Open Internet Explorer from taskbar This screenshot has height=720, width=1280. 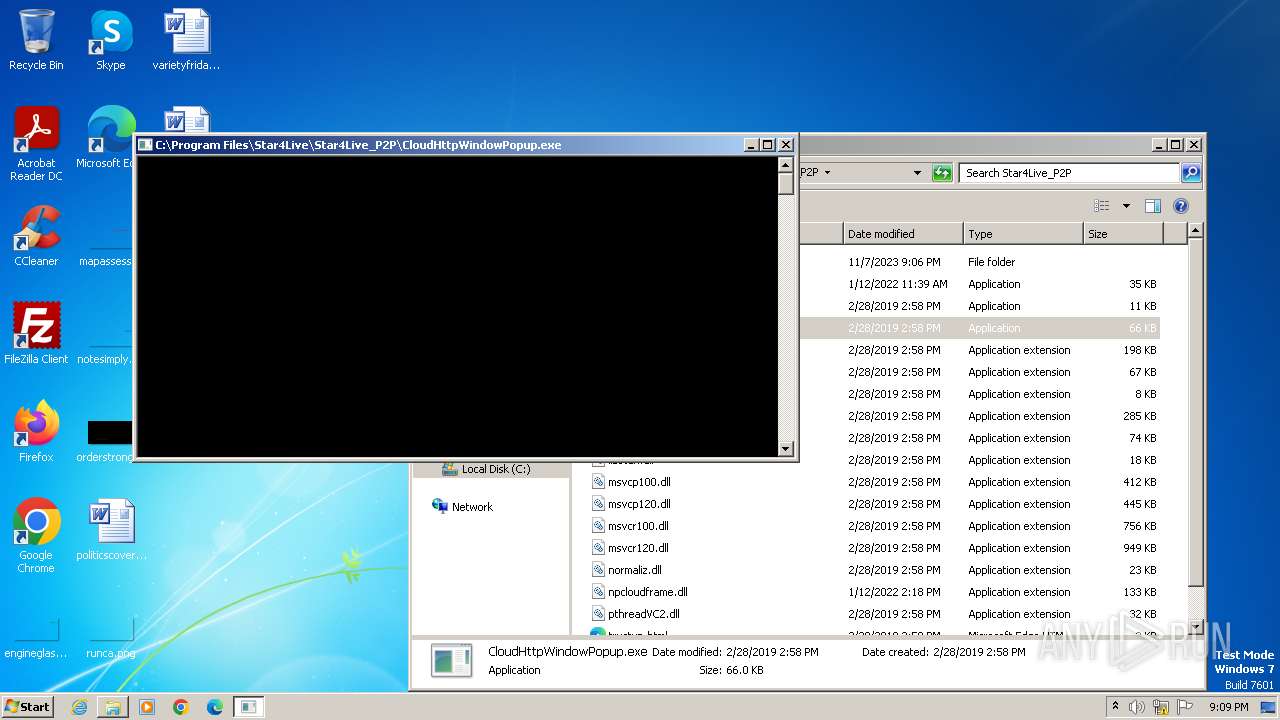(79, 707)
